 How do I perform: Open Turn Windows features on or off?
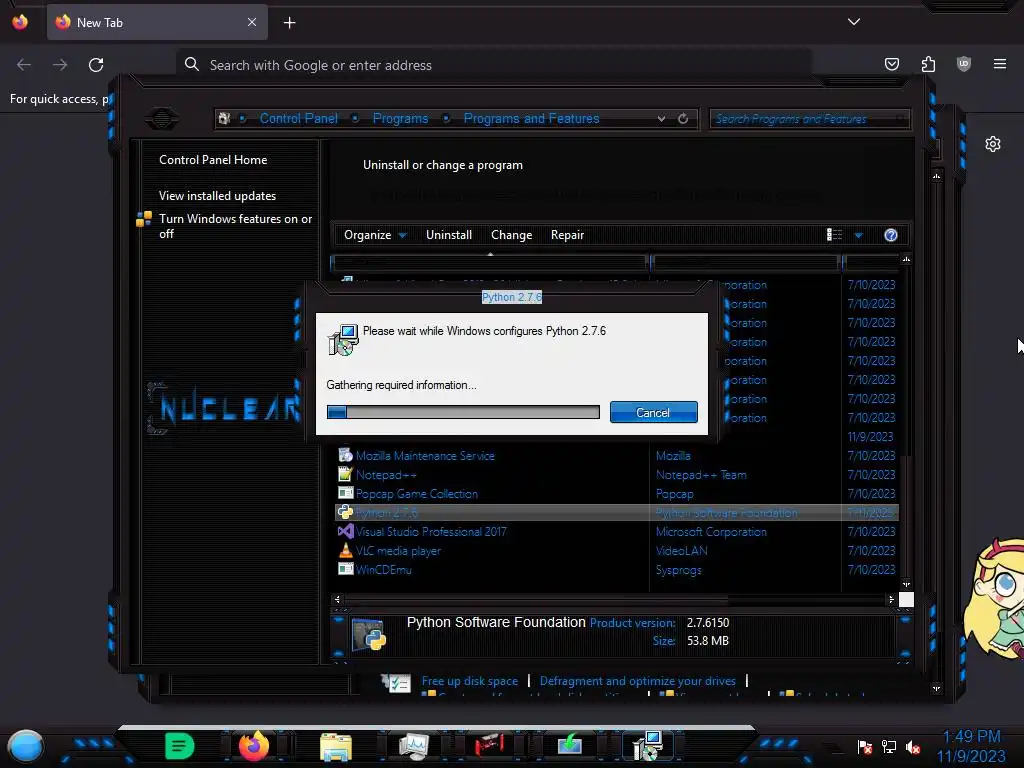(236, 226)
